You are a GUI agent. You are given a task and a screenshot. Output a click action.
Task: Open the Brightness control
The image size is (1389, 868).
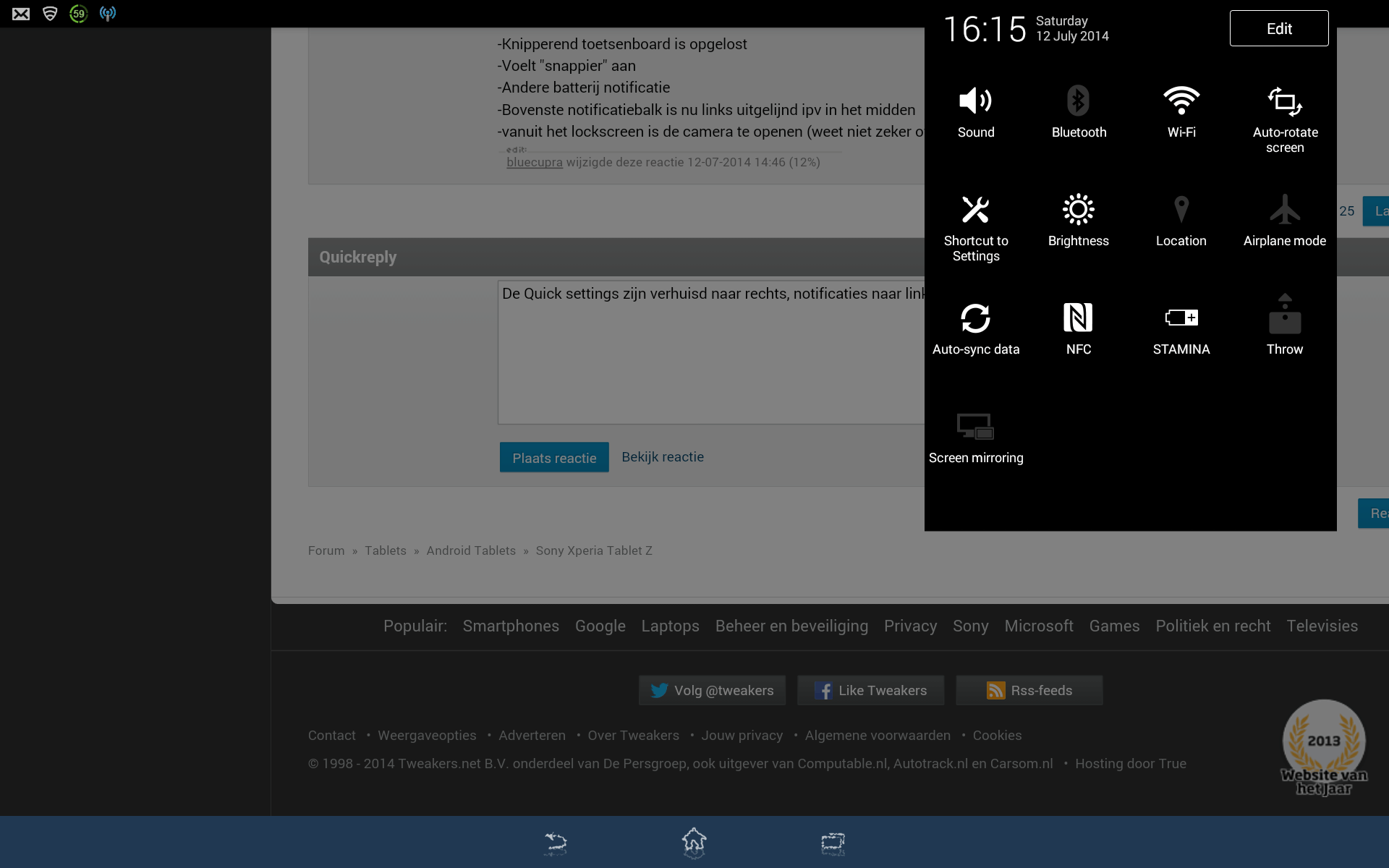[x=1078, y=219]
